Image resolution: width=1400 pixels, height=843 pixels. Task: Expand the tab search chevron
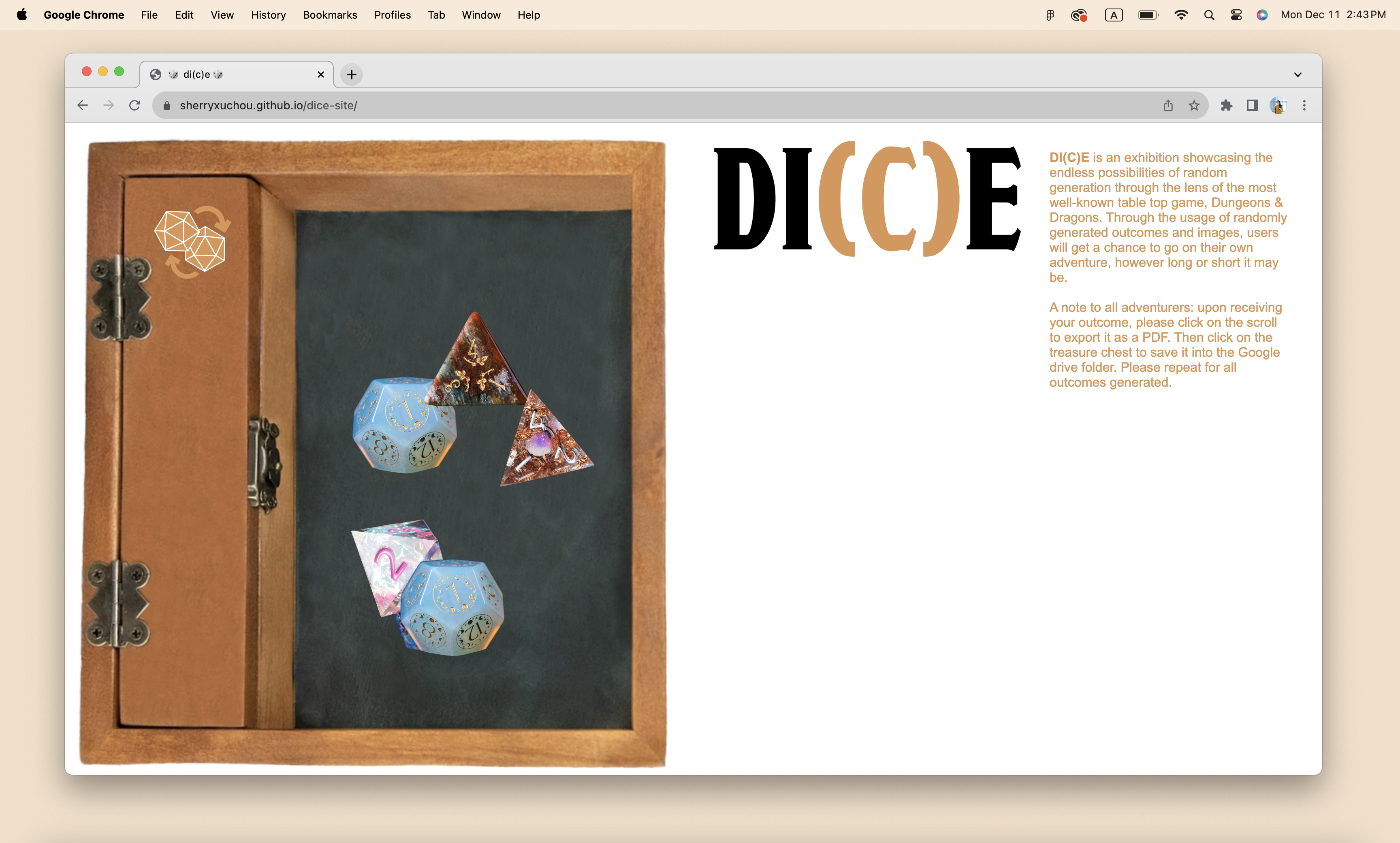point(1298,75)
